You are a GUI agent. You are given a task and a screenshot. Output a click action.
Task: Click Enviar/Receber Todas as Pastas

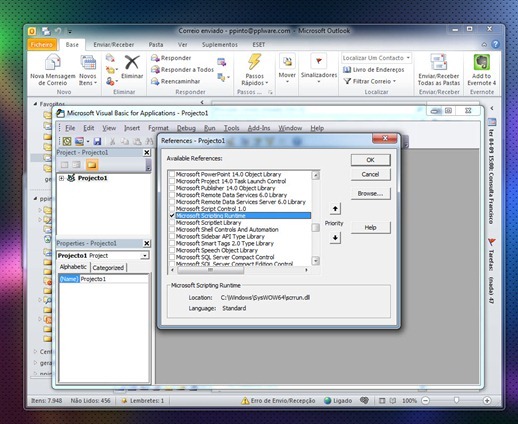click(x=439, y=70)
